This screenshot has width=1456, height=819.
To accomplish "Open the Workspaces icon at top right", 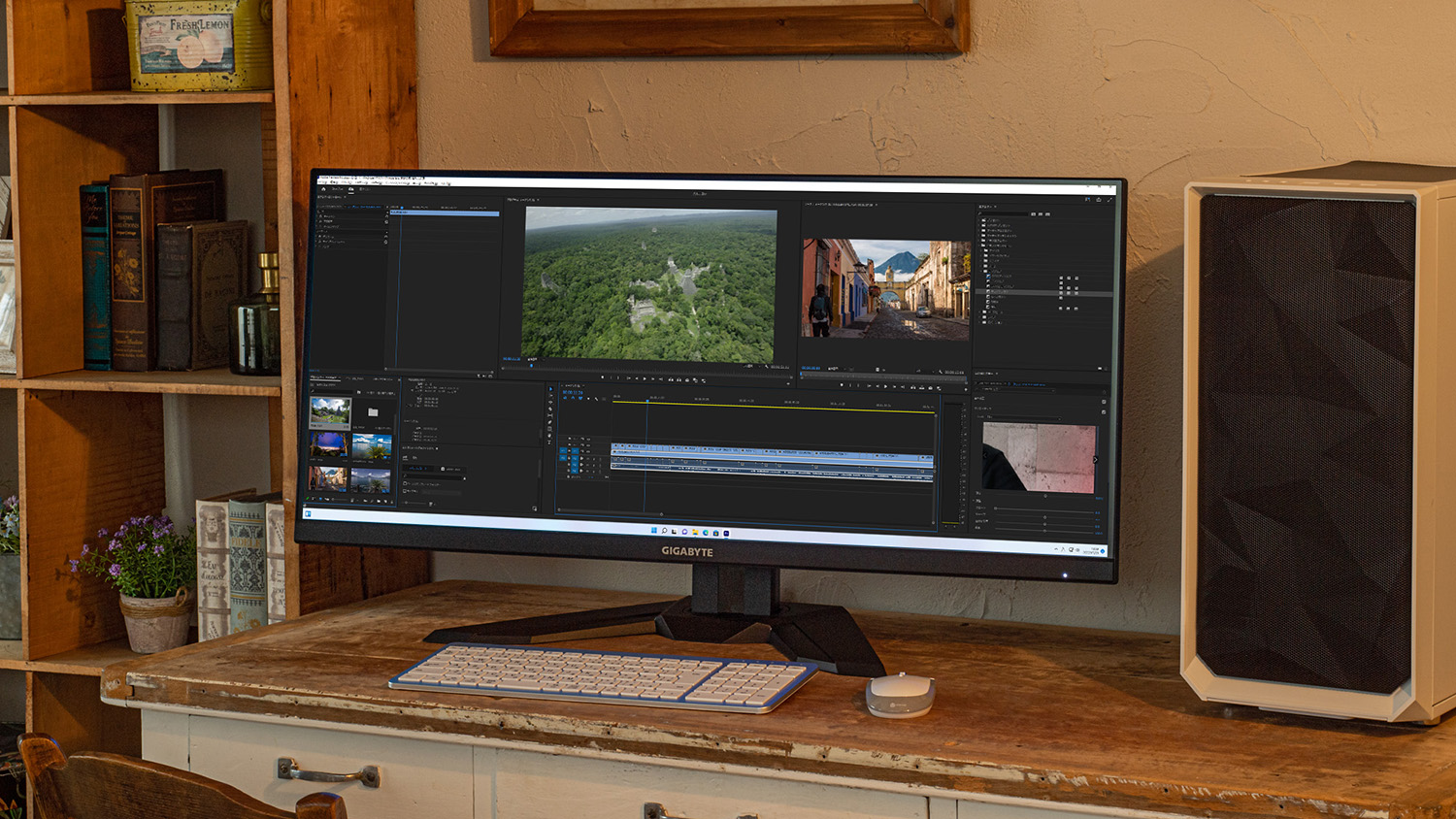I will click(1088, 200).
